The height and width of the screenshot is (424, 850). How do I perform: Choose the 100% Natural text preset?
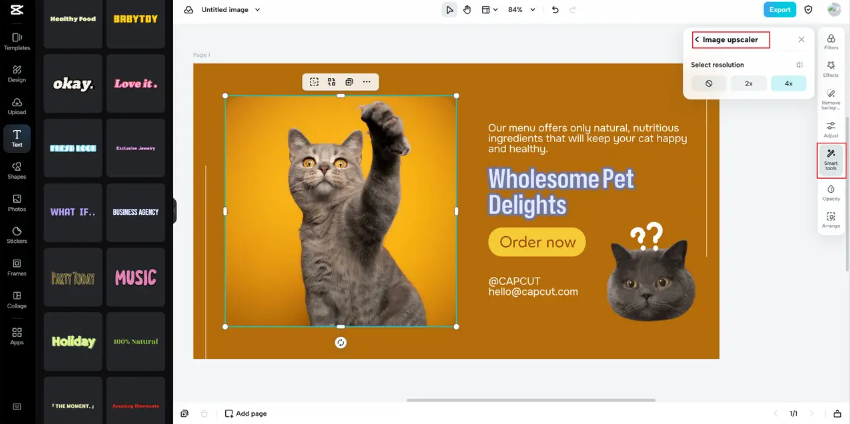pyautogui.click(x=136, y=342)
